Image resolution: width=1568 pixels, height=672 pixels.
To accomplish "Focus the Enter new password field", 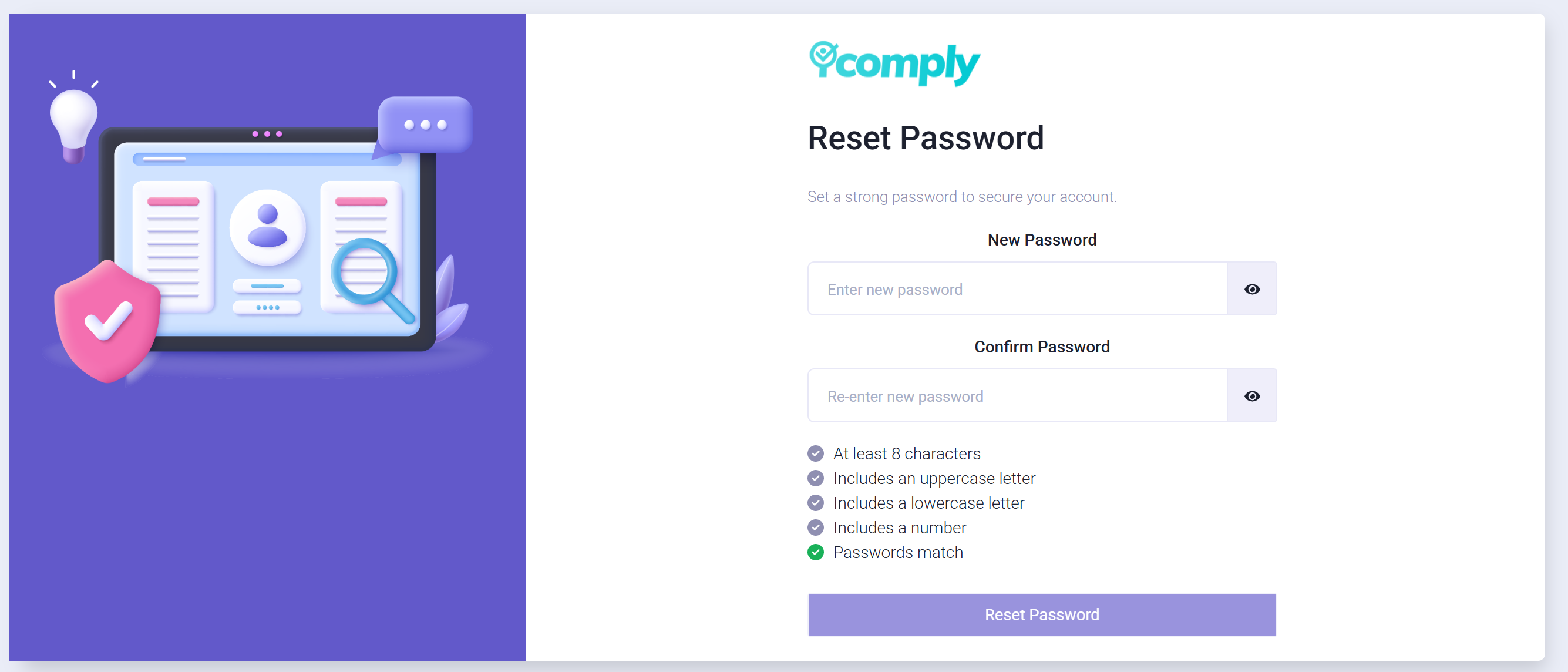I will click(x=1017, y=289).
